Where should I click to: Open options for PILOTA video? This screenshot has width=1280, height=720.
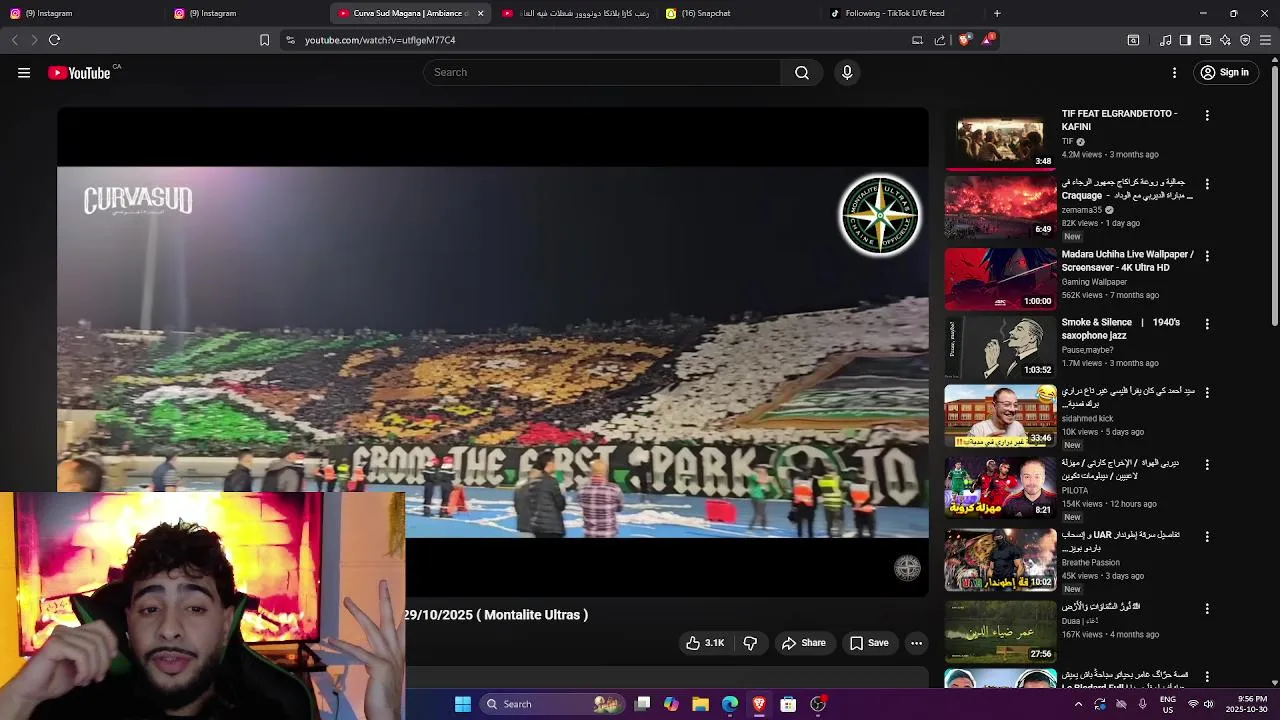pos(1207,465)
